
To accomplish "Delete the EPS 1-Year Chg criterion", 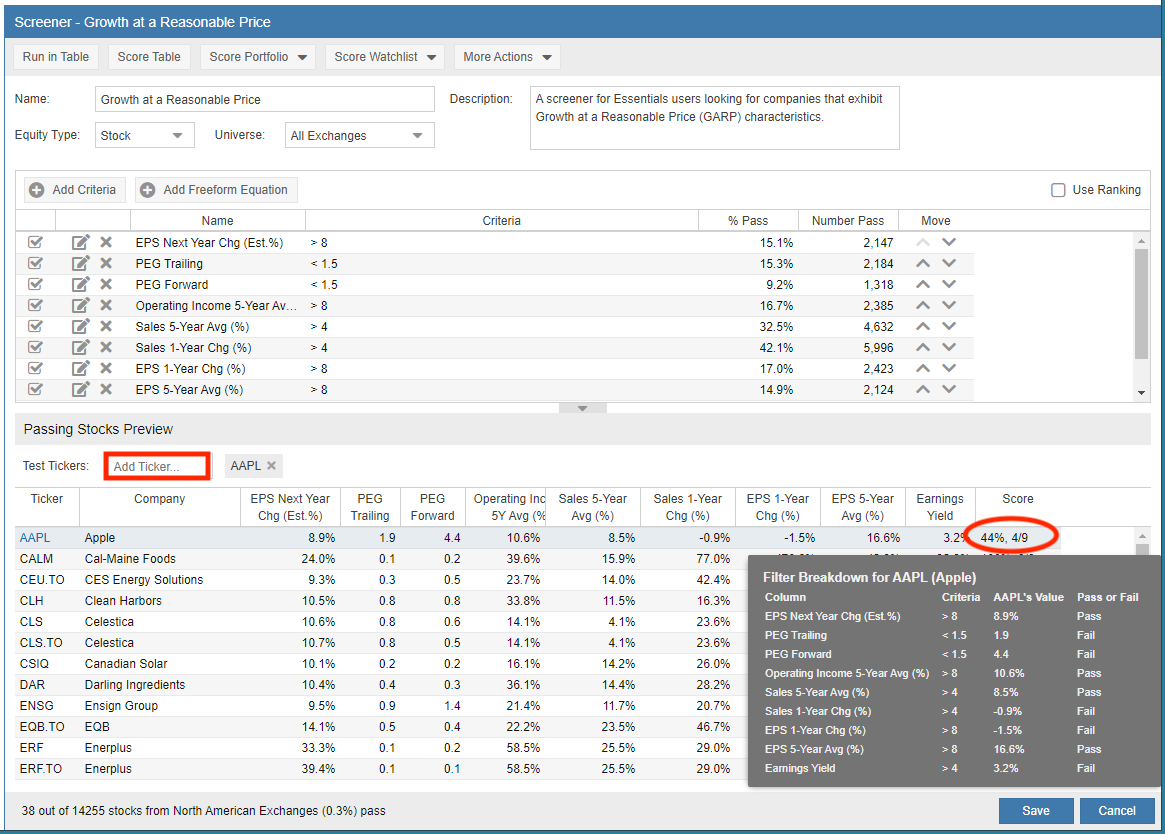I will pyautogui.click(x=106, y=368).
